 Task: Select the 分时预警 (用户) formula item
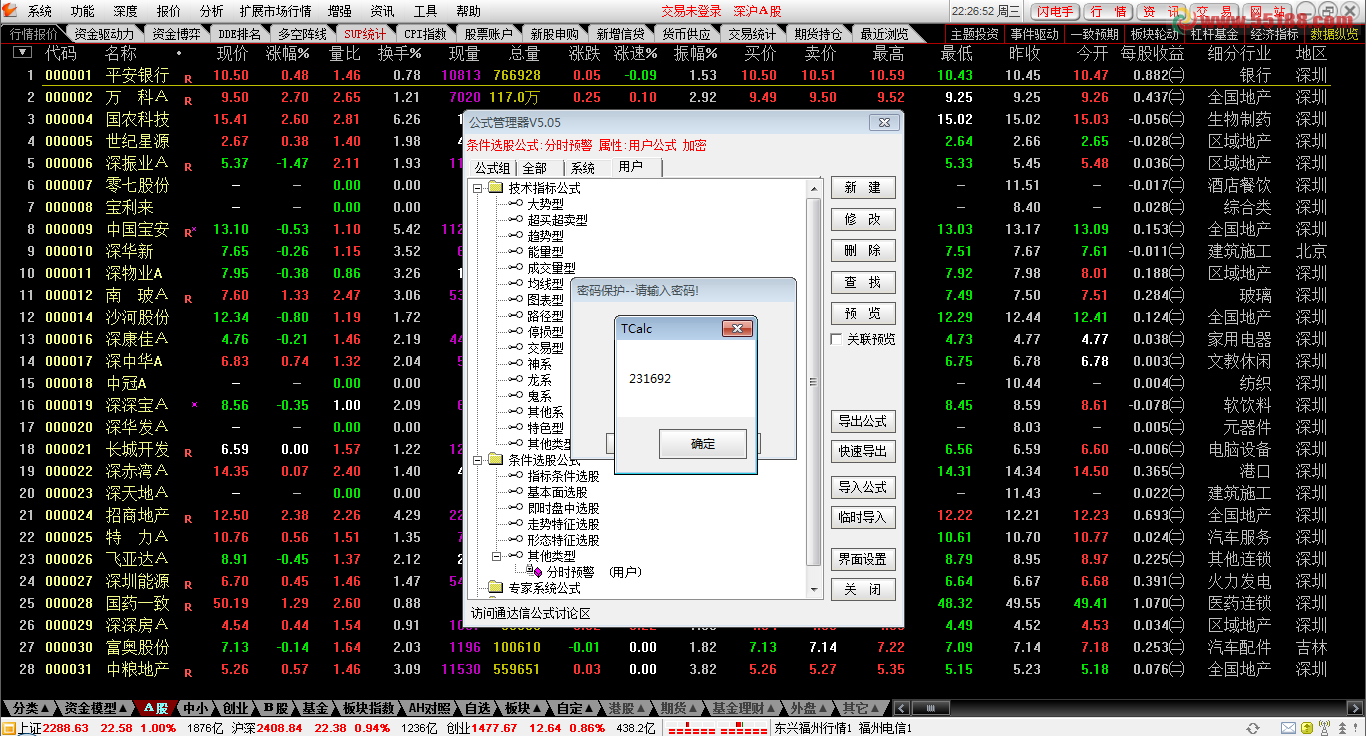pos(593,572)
